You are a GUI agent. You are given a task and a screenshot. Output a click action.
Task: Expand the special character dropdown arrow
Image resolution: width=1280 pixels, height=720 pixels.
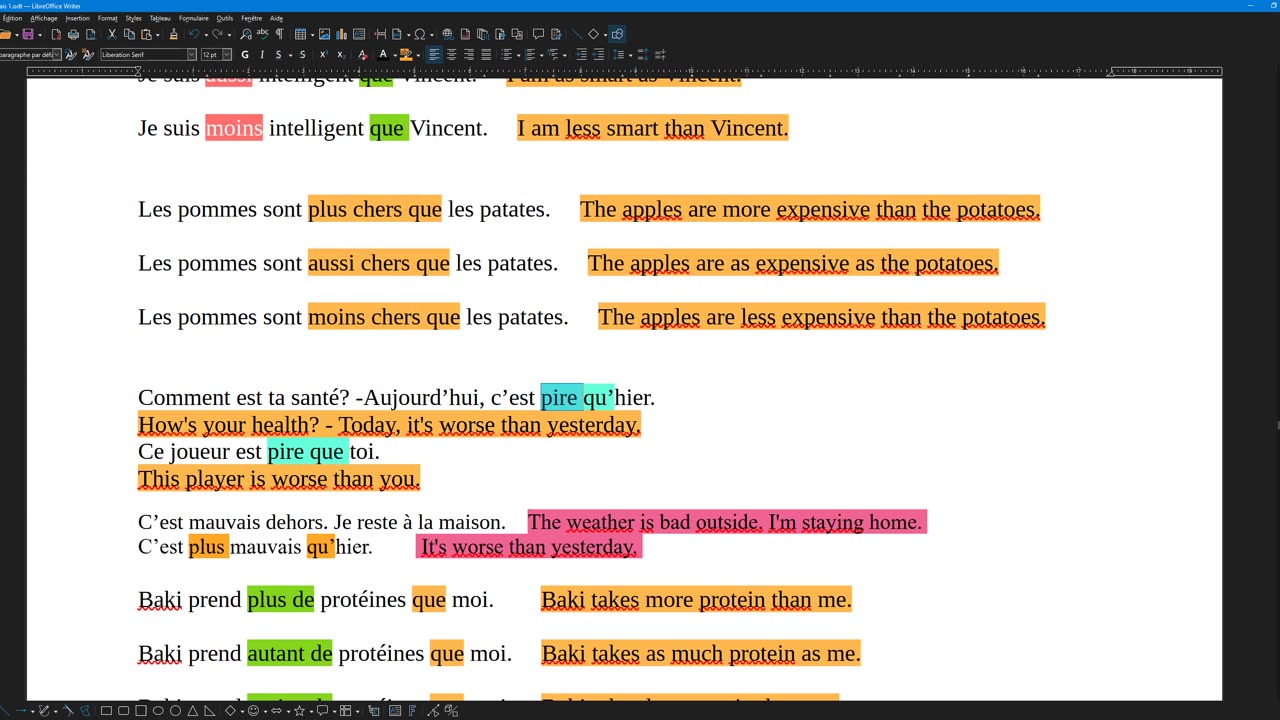pyautogui.click(x=431, y=34)
